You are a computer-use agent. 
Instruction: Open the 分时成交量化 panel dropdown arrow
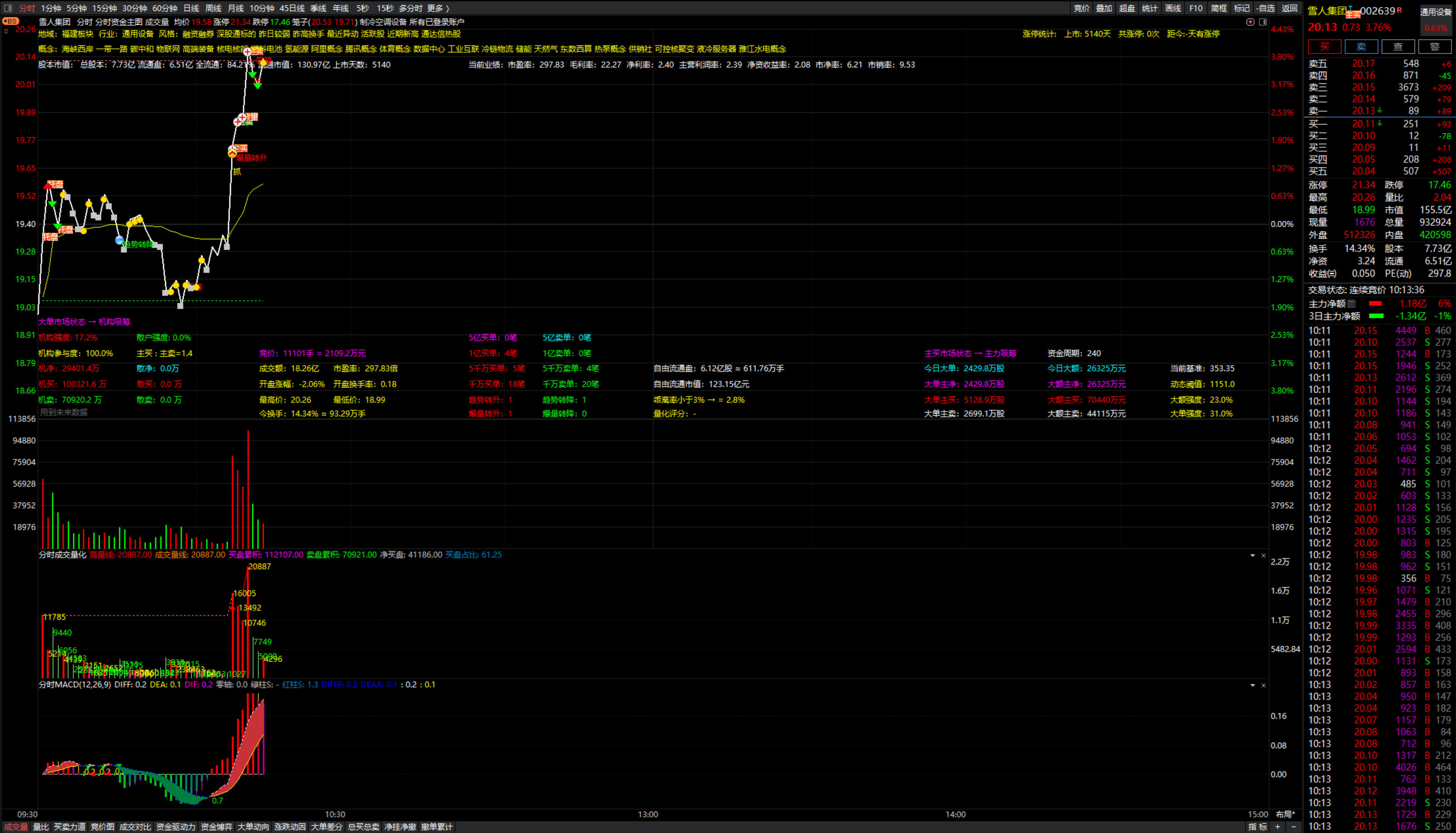[x=1252, y=555]
